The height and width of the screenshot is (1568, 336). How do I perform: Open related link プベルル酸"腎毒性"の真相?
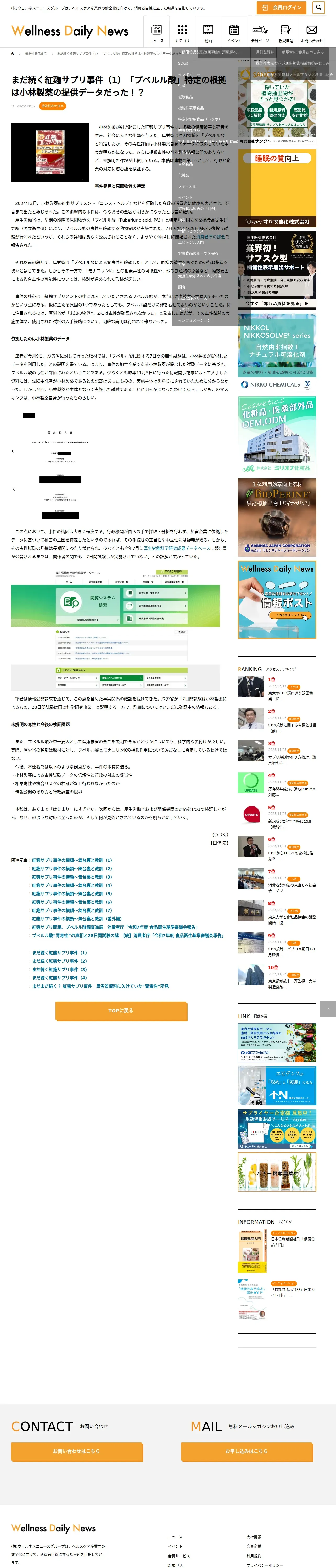click(x=127, y=936)
